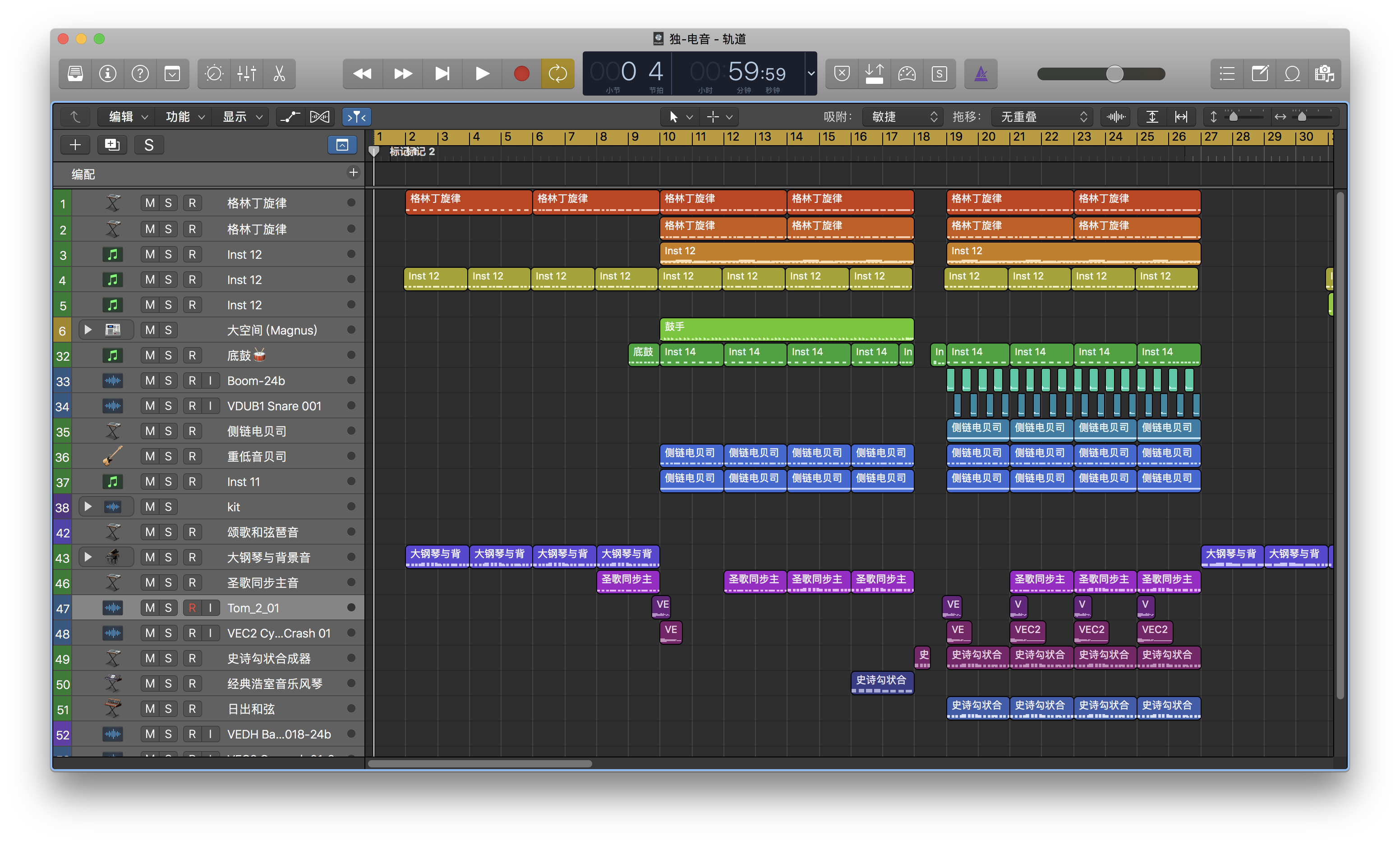Viewport: 1400px width, 844px height.
Task: Click the 日出和弦 keyboard instrument icon
Action: coord(112,709)
